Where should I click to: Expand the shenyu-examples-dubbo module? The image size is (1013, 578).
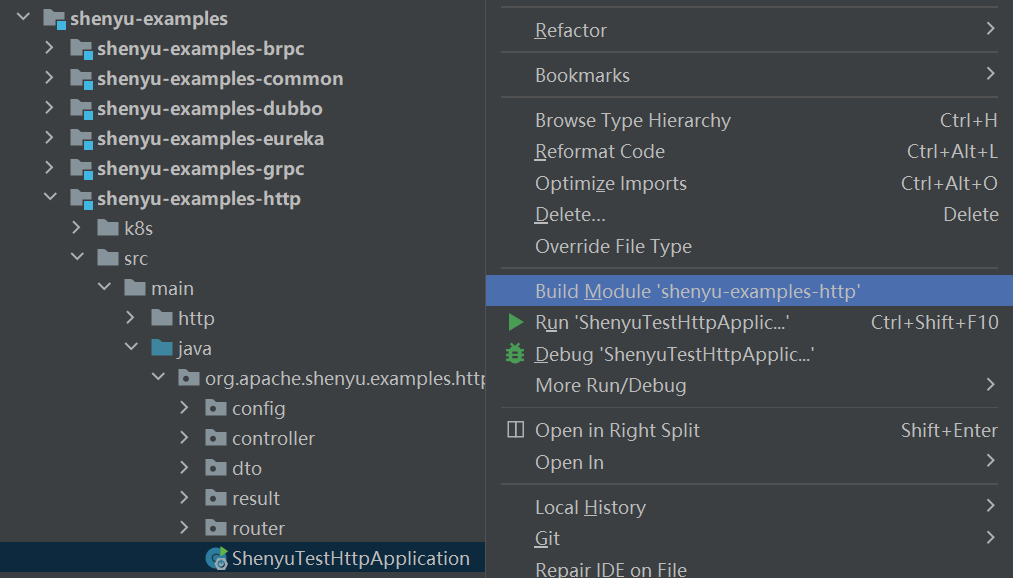50,108
